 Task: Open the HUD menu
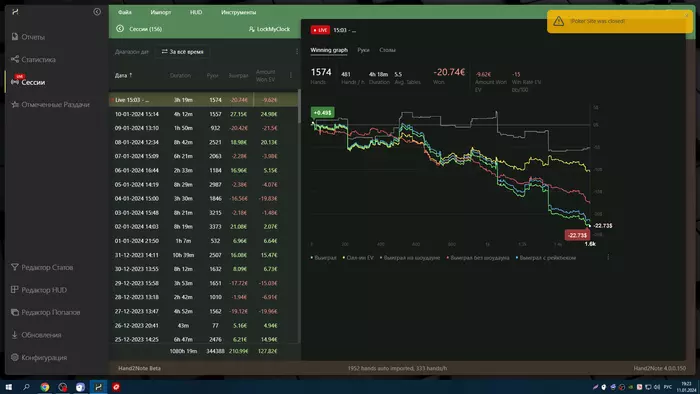point(196,12)
